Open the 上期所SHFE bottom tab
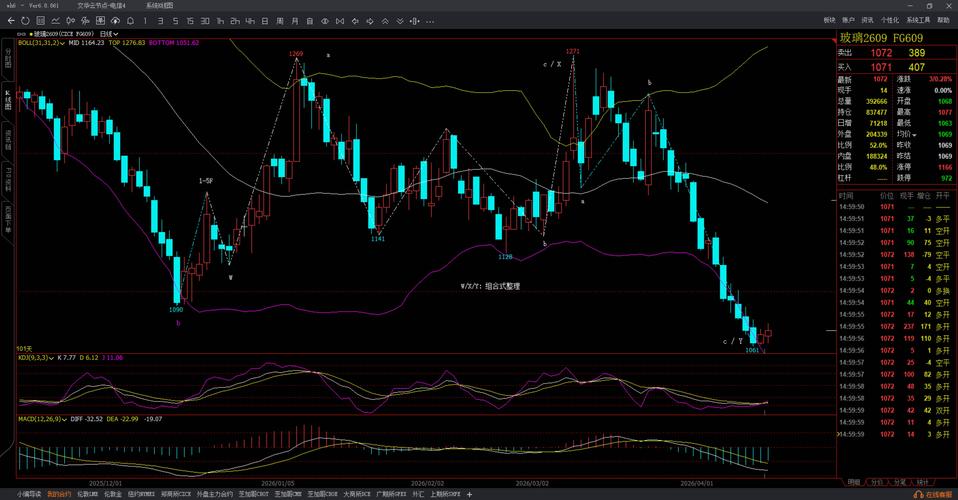 (x=445, y=494)
